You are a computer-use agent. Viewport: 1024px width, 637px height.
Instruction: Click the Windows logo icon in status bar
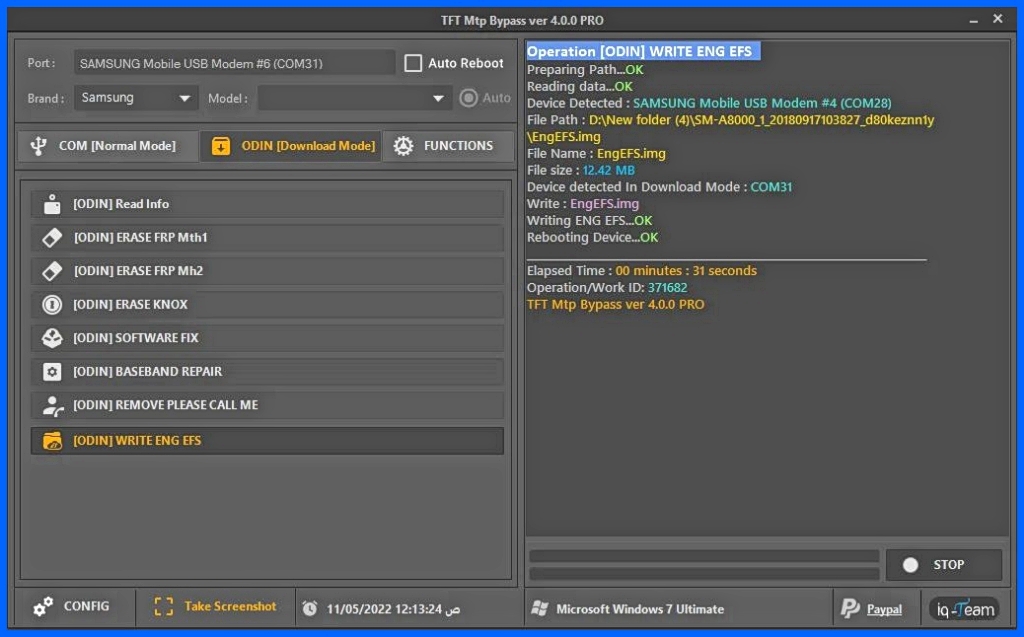539,609
